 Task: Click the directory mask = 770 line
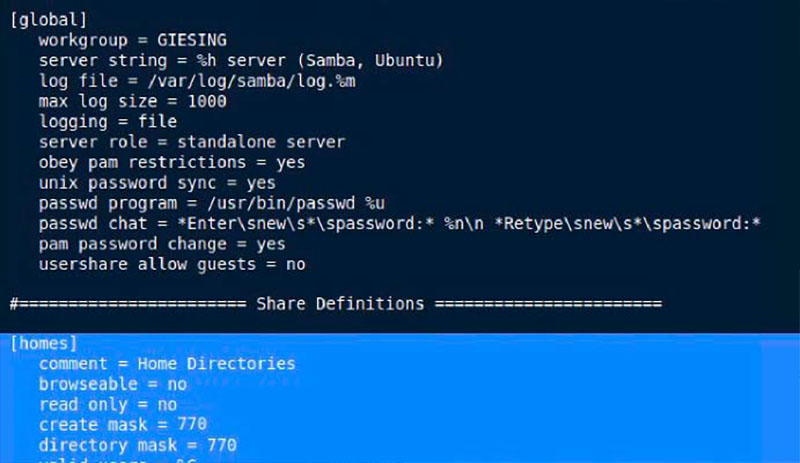137,445
